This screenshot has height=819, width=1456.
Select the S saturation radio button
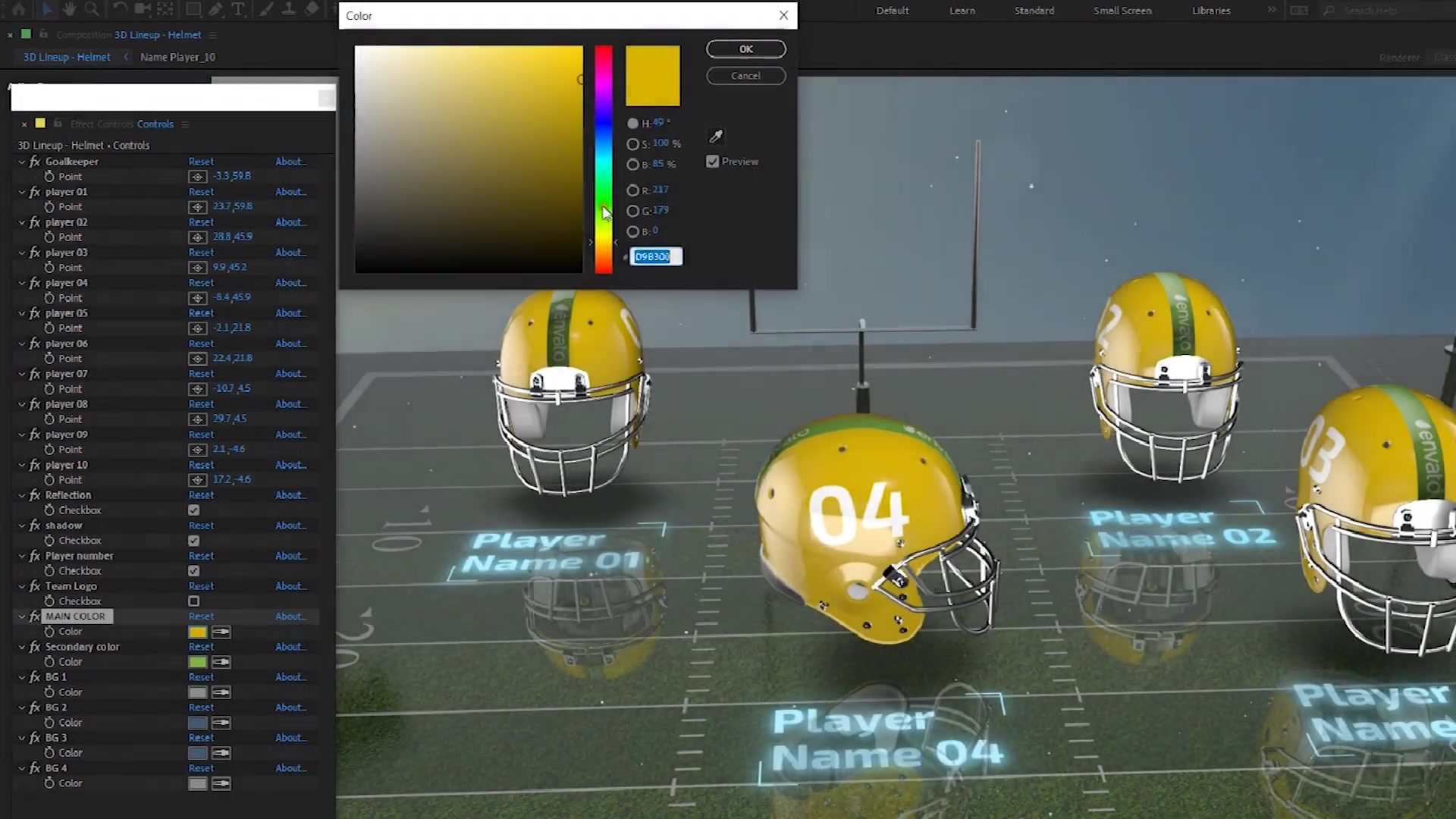pyautogui.click(x=632, y=144)
